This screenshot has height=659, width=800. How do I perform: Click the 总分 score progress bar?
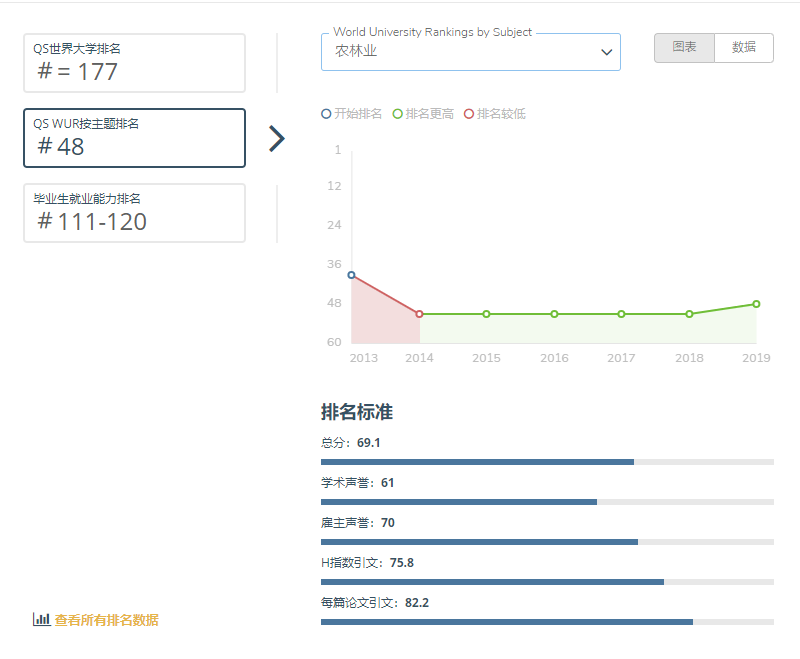click(547, 462)
